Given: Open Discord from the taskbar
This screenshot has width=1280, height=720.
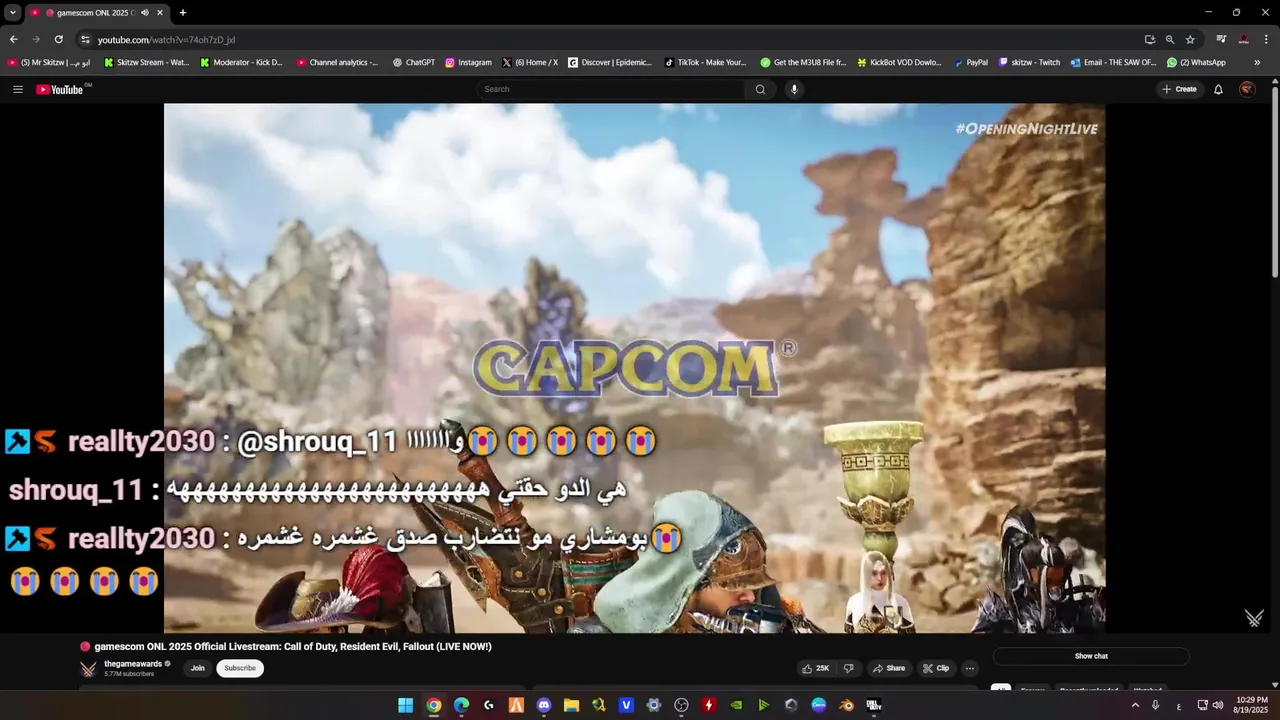Looking at the screenshot, I should (544, 705).
